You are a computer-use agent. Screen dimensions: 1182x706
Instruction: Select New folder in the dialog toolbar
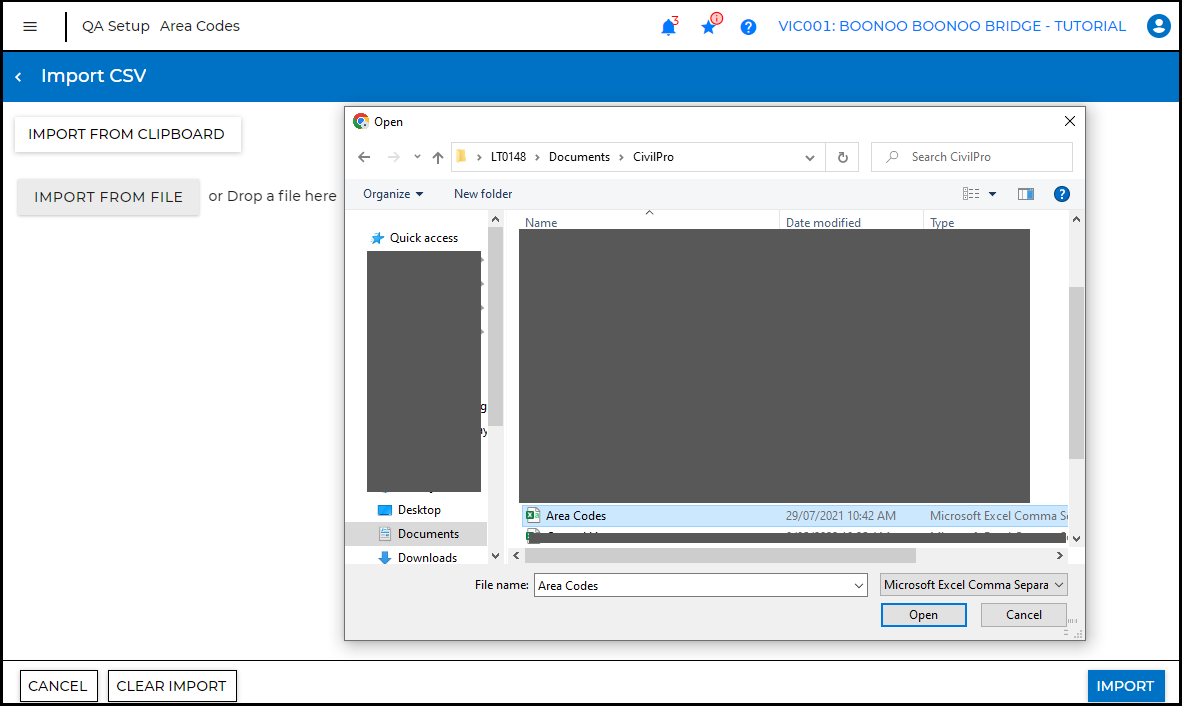[x=483, y=193]
